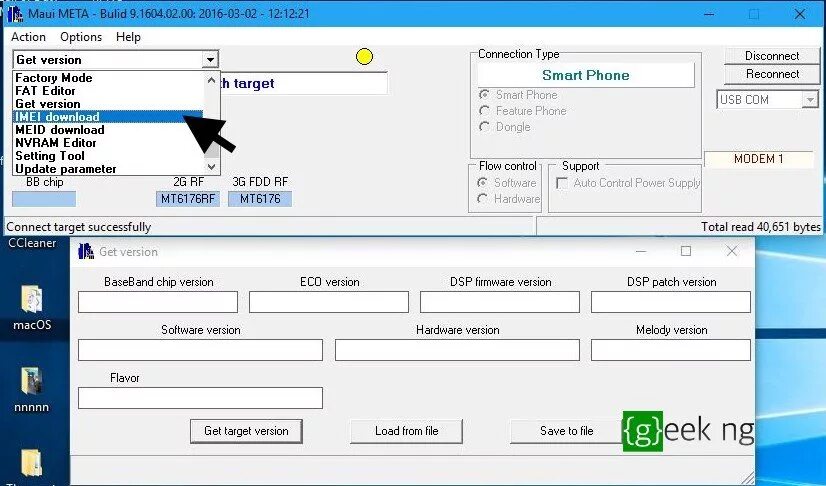This screenshot has width=826, height=486.
Task: Click the MODEM 1 field
Action: pos(759,159)
